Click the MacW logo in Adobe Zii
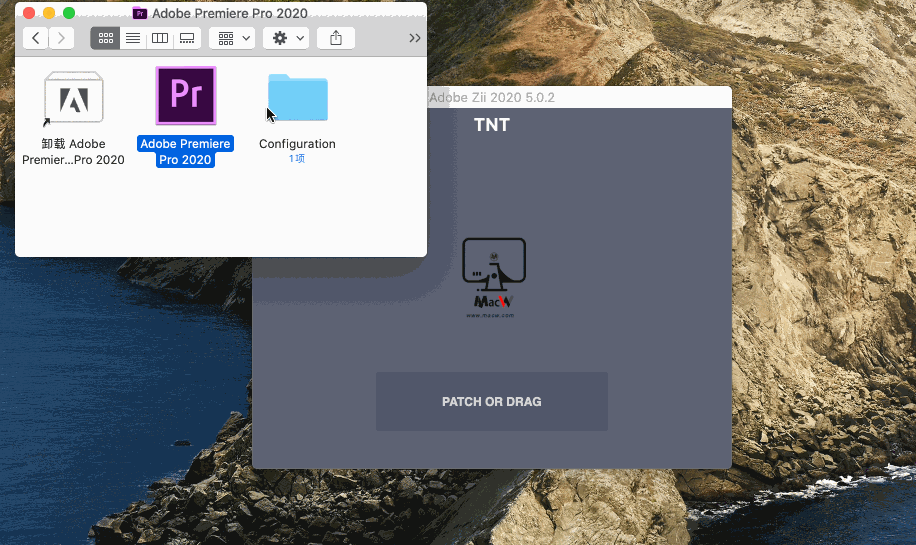Screen dimensions: 916x545 pos(494,277)
